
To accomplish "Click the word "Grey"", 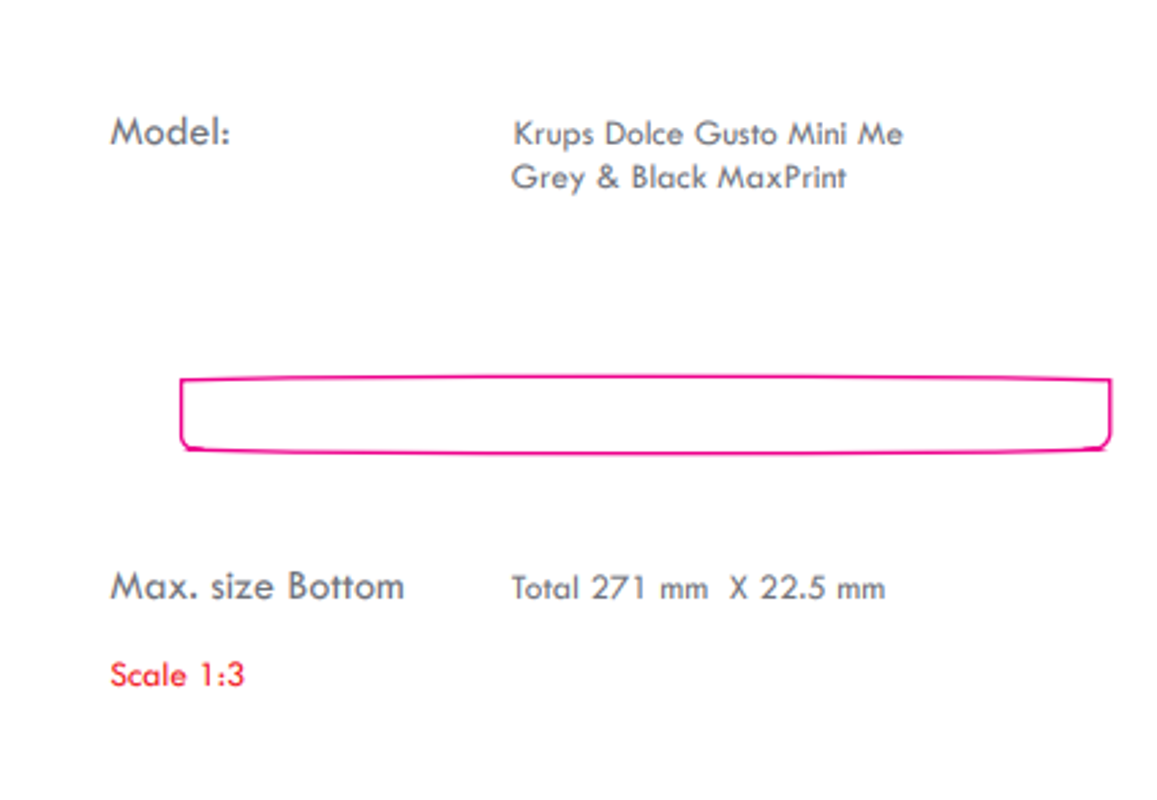I will (x=548, y=178).
